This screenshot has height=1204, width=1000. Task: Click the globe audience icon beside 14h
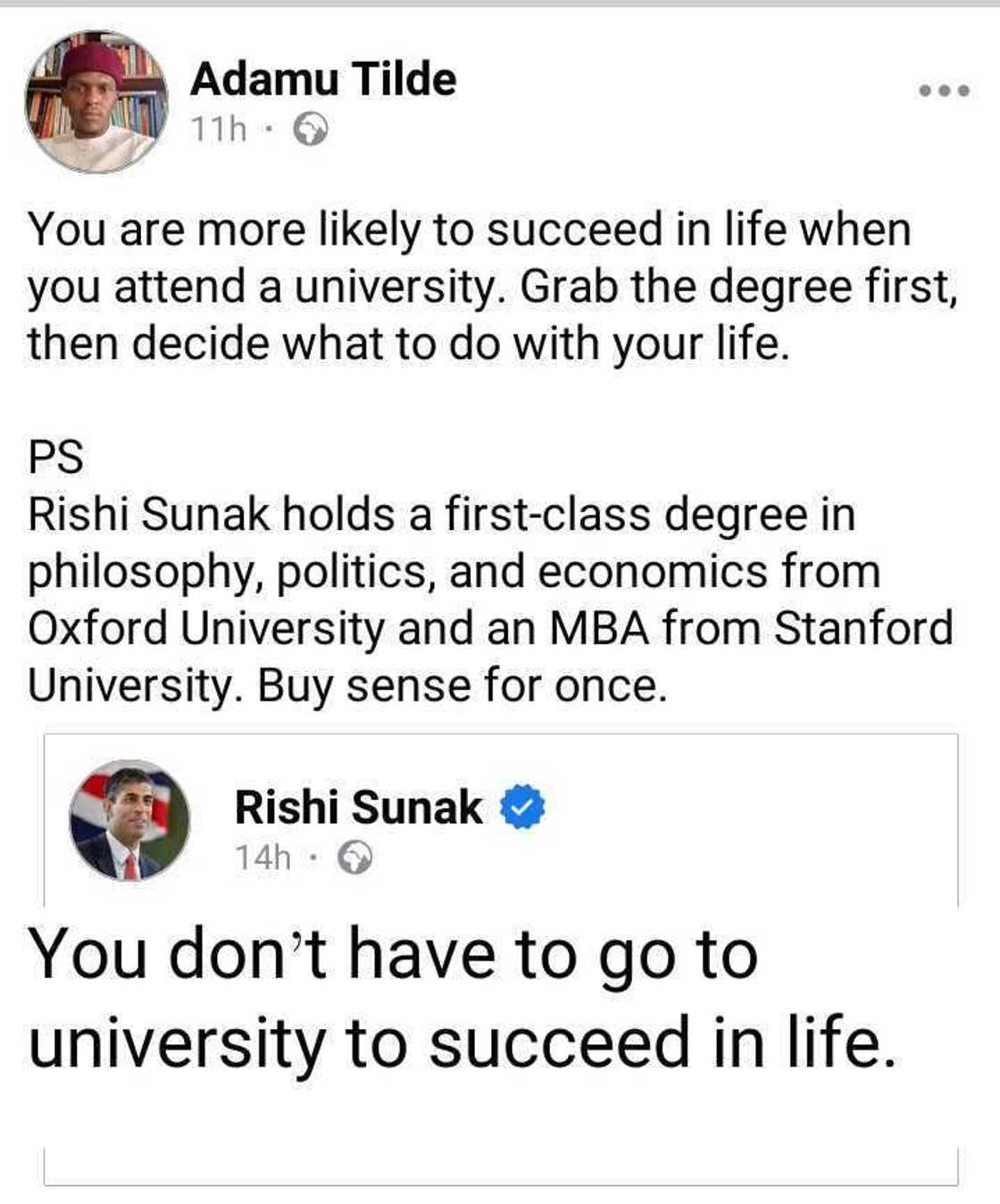click(355, 859)
